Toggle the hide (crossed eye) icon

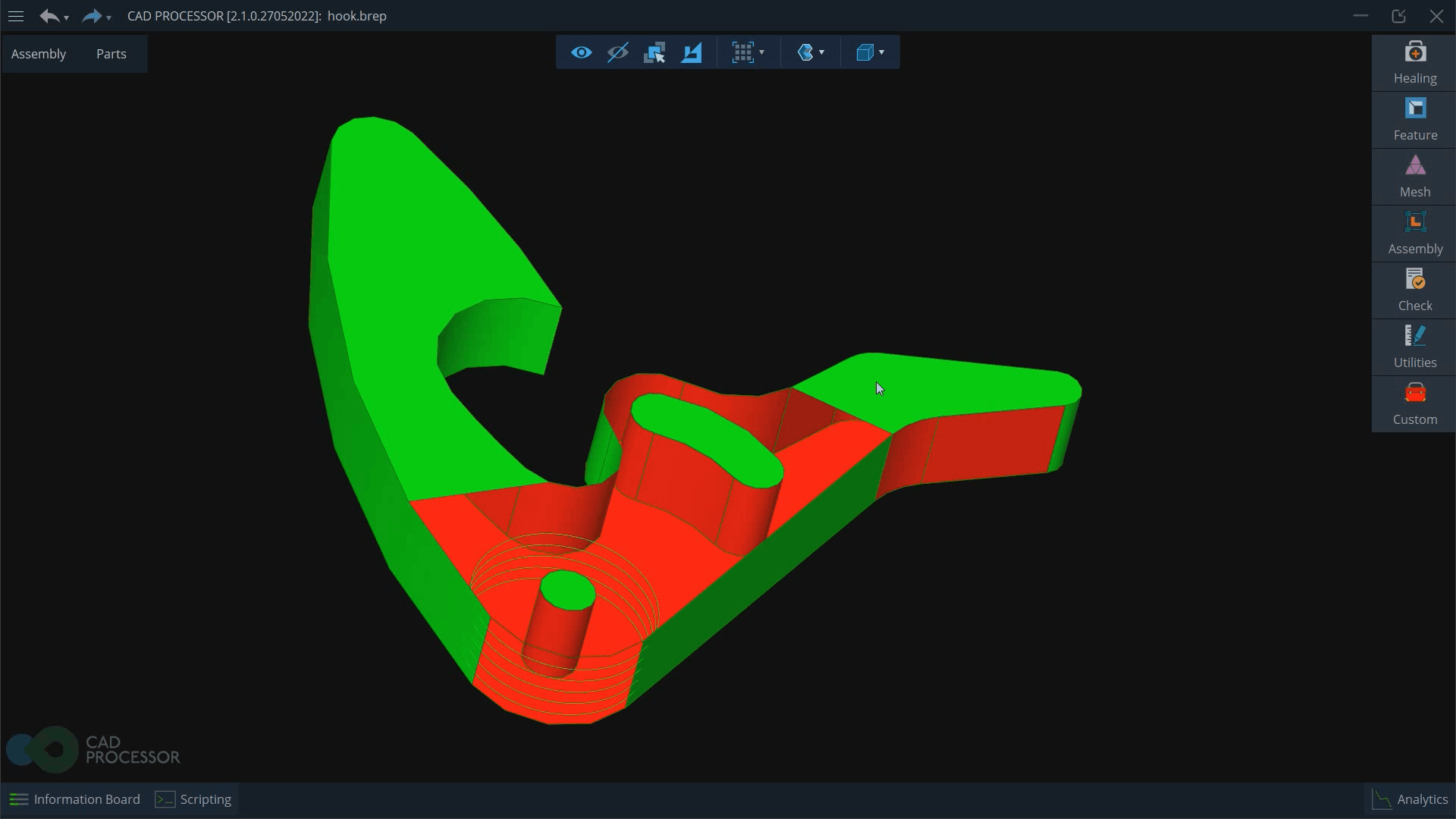click(618, 52)
